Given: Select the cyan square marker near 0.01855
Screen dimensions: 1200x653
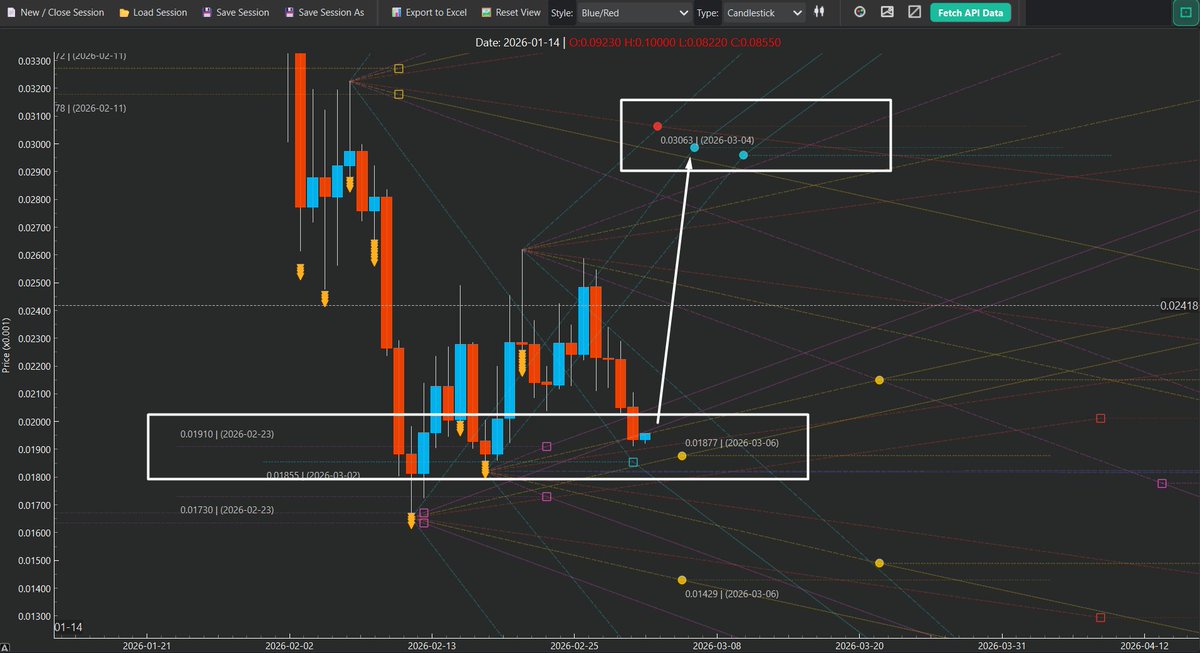Looking at the screenshot, I should (x=634, y=463).
